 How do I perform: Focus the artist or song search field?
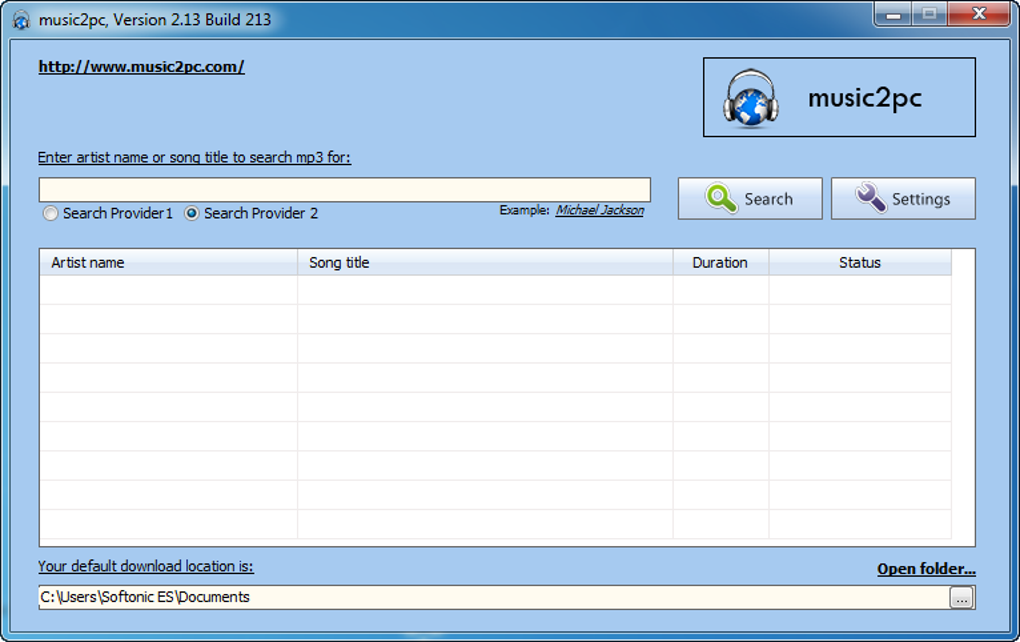click(345, 190)
